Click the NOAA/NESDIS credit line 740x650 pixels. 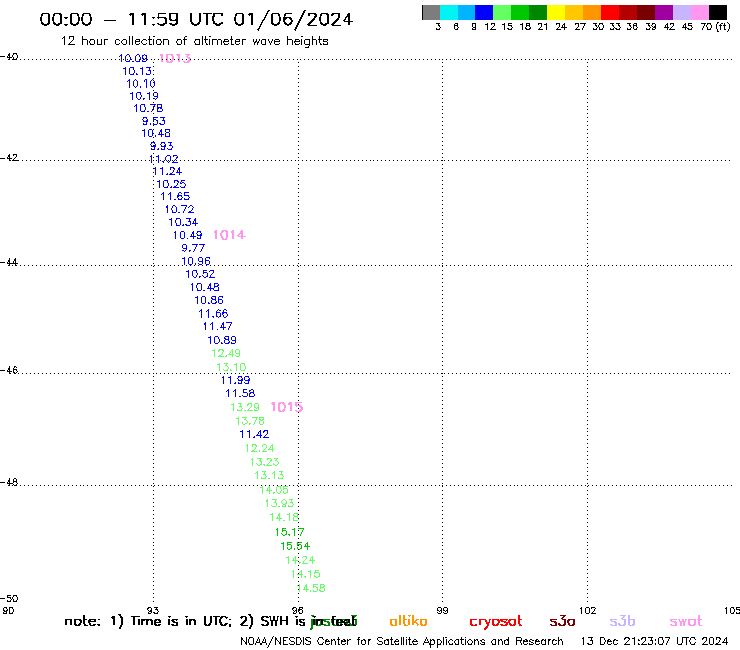[x=402, y=642]
